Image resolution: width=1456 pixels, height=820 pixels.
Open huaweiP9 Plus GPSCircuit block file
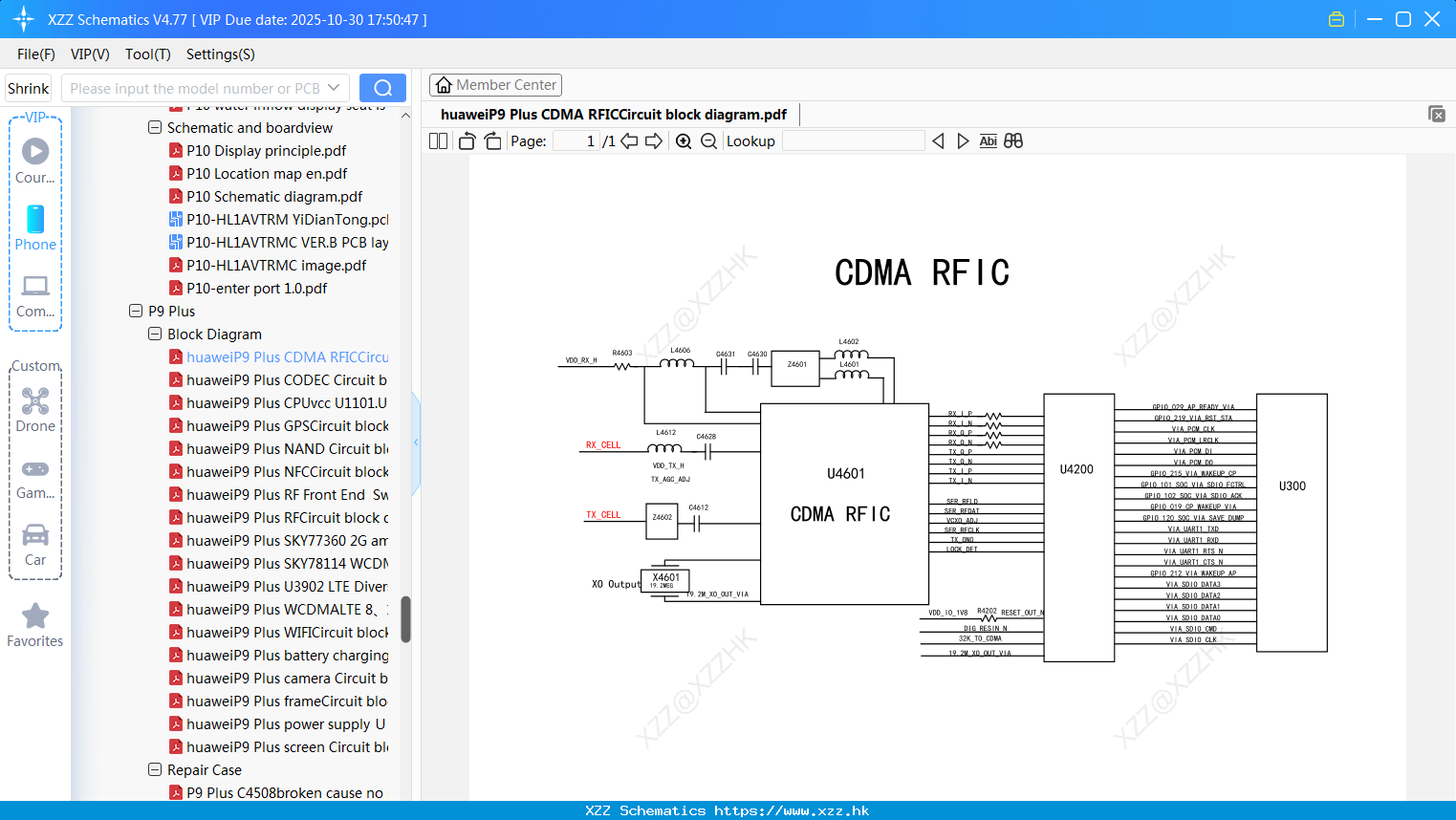pos(279,425)
